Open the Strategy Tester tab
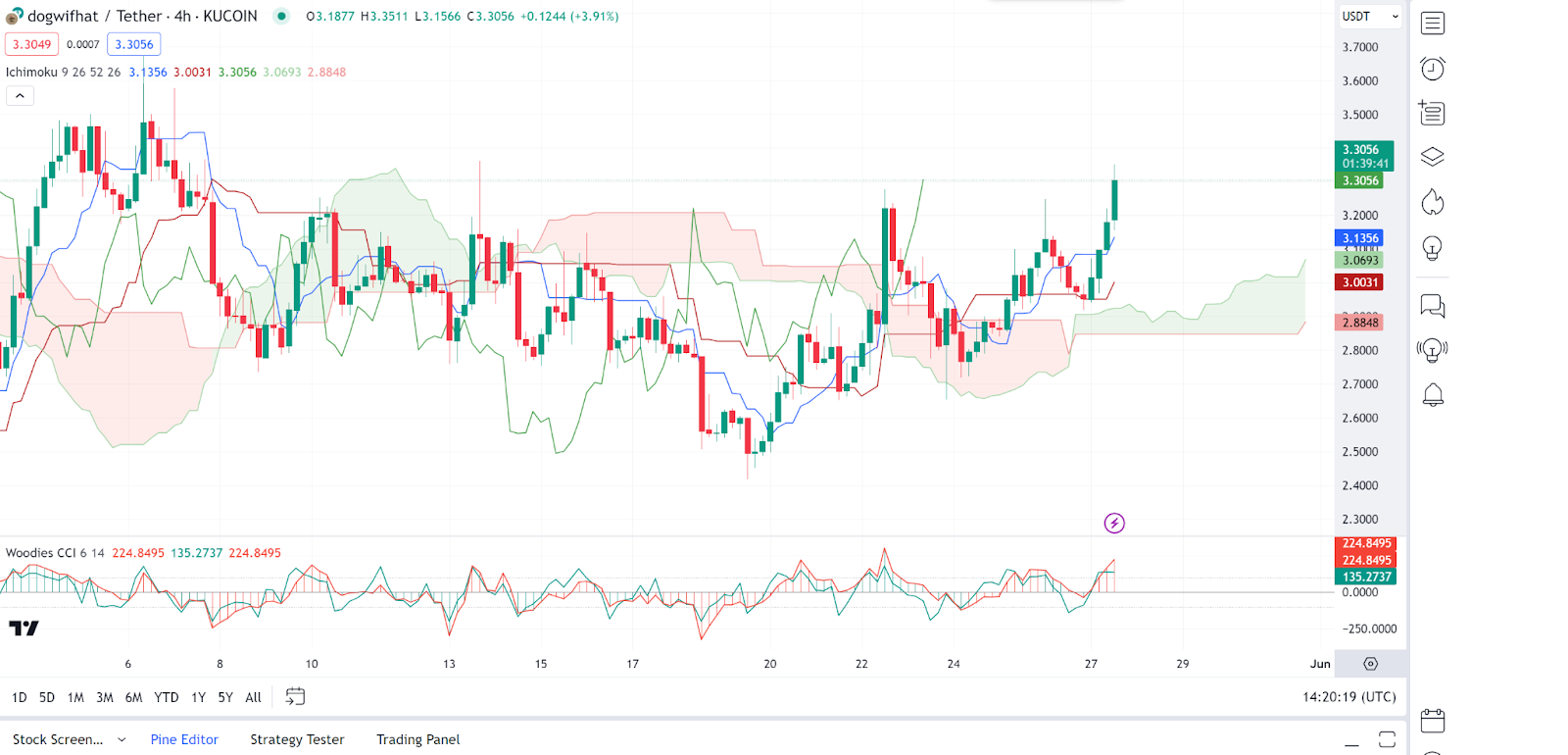 (x=297, y=739)
